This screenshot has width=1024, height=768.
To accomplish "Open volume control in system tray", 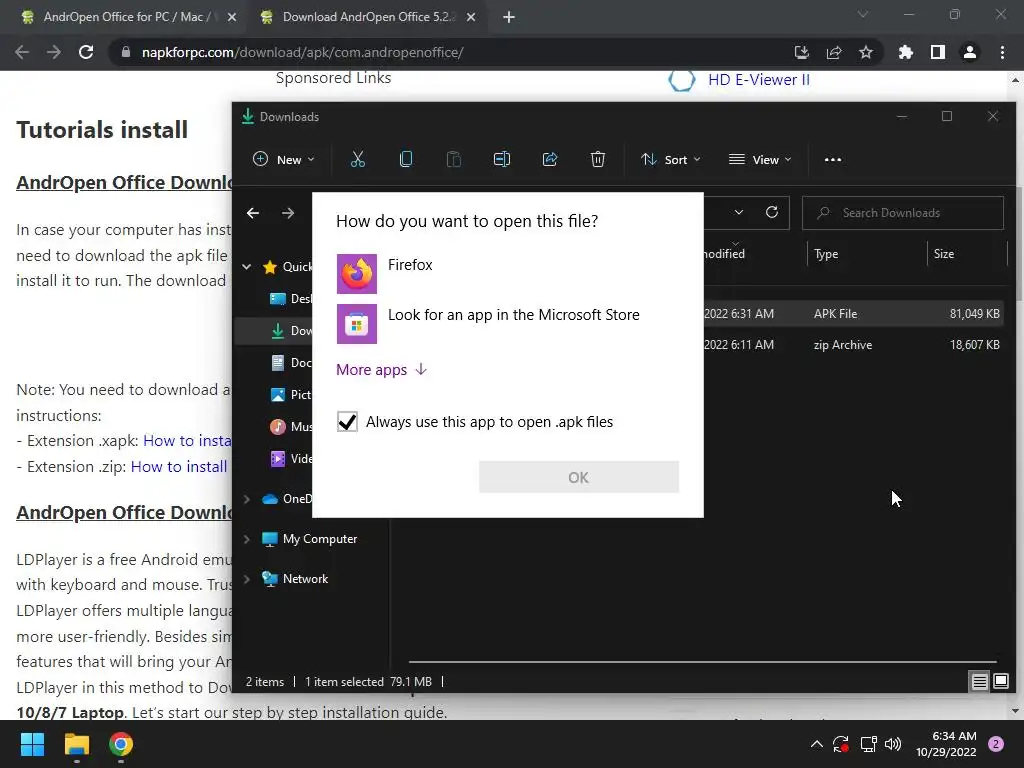I will tap(893, 744).
